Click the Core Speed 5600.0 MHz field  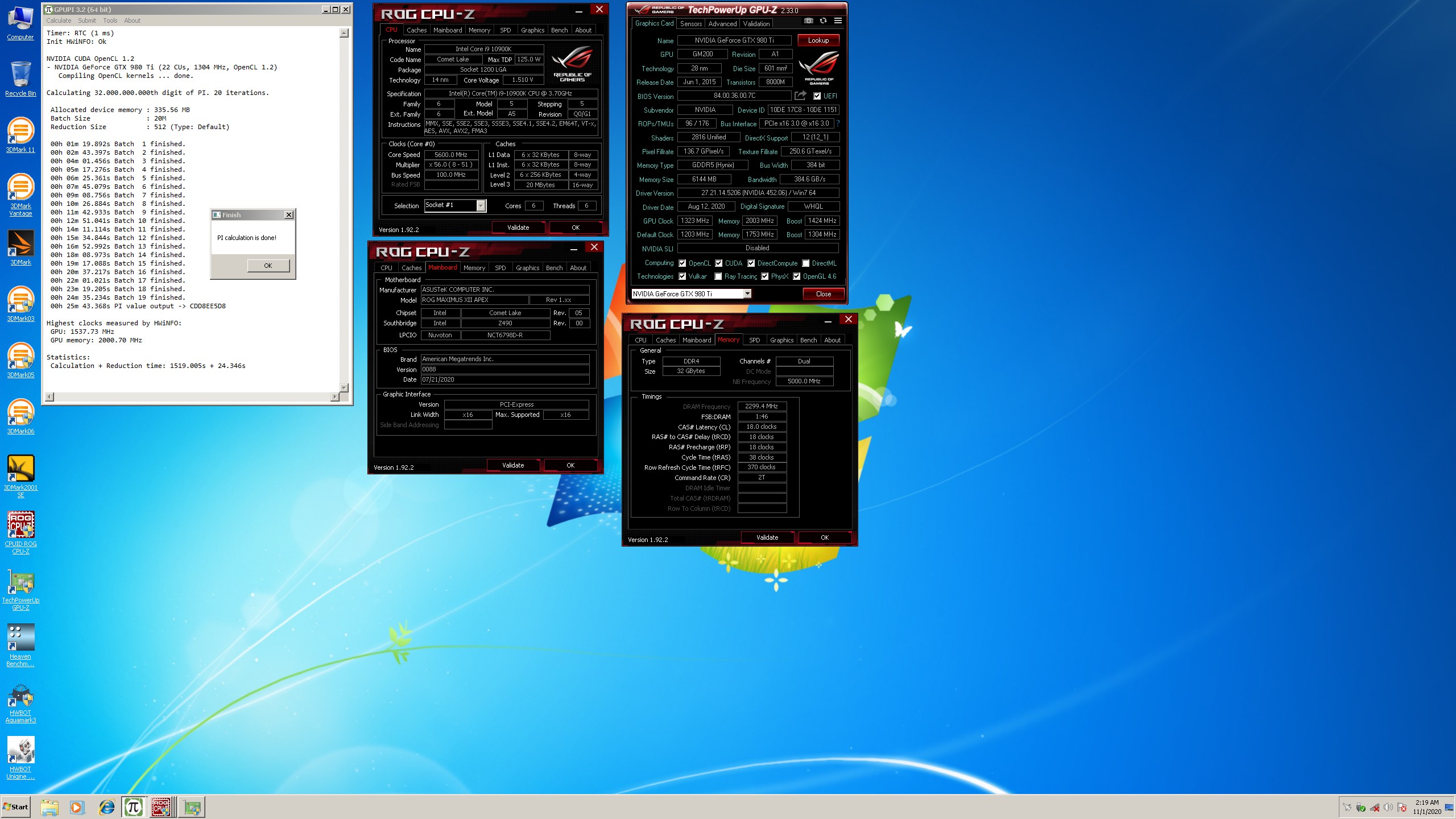[451, 155]
